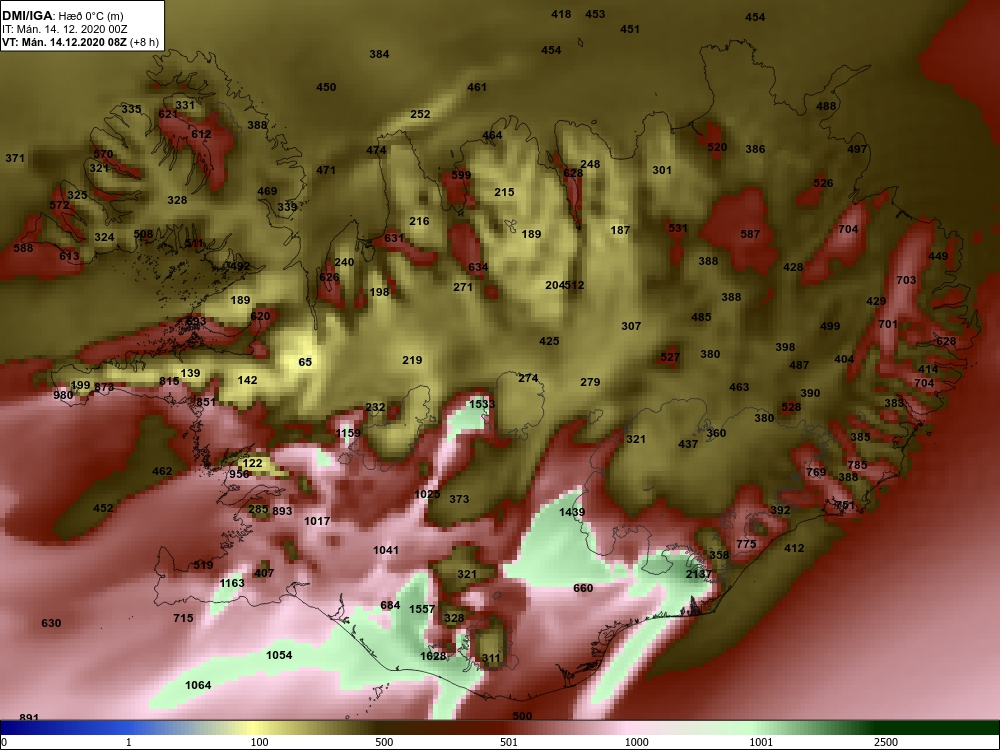The height and width of the screenshot is (750, 1000).
Task: Select the 701 height label
Action: (888, 324)
